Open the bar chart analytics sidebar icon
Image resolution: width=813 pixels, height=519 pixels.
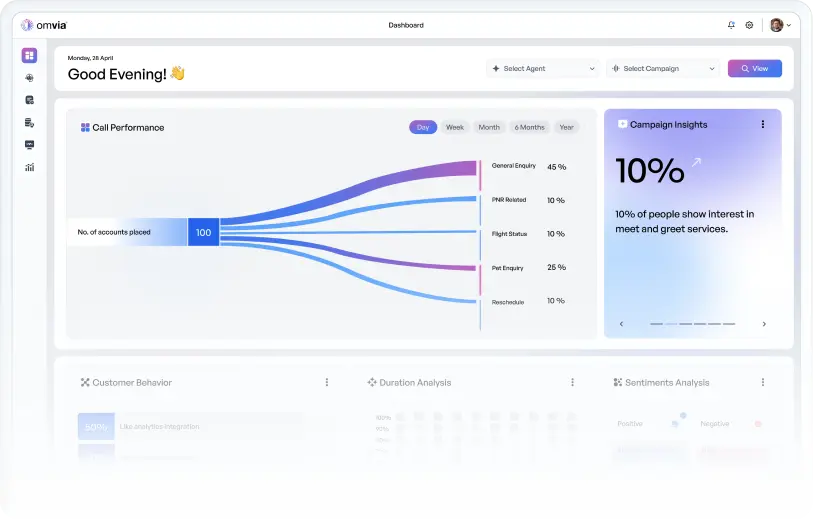pos(30,167)
